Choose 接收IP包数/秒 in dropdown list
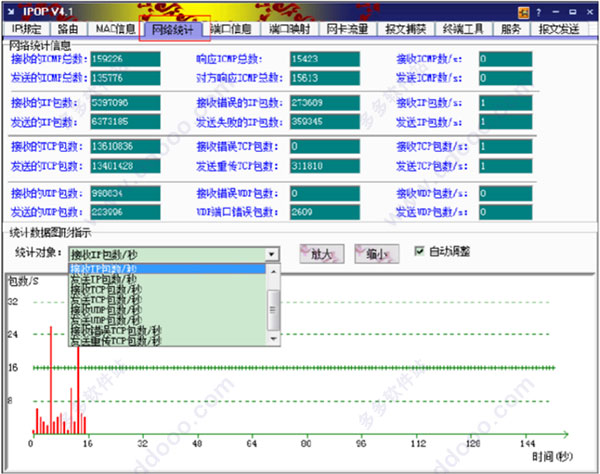 [x=167, y=269]
